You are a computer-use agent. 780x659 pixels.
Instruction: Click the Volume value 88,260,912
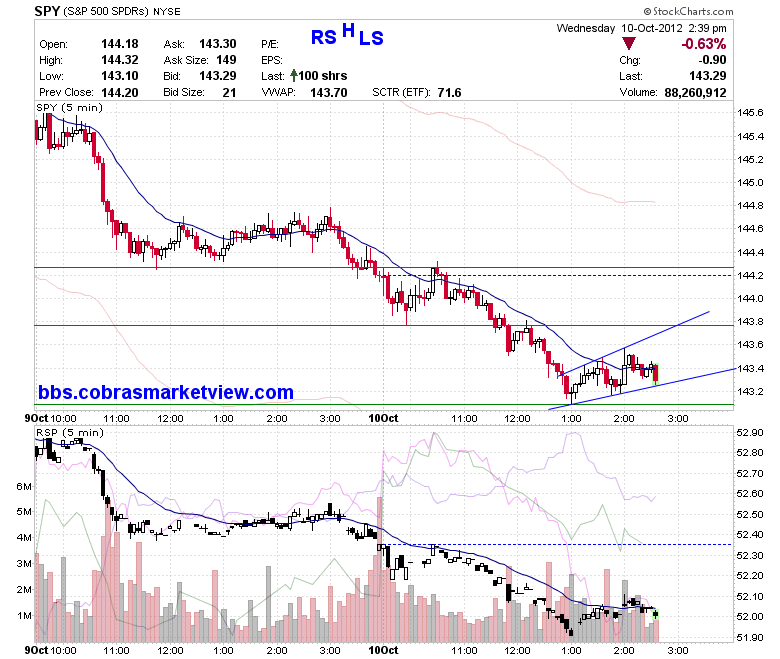(695, 93)
